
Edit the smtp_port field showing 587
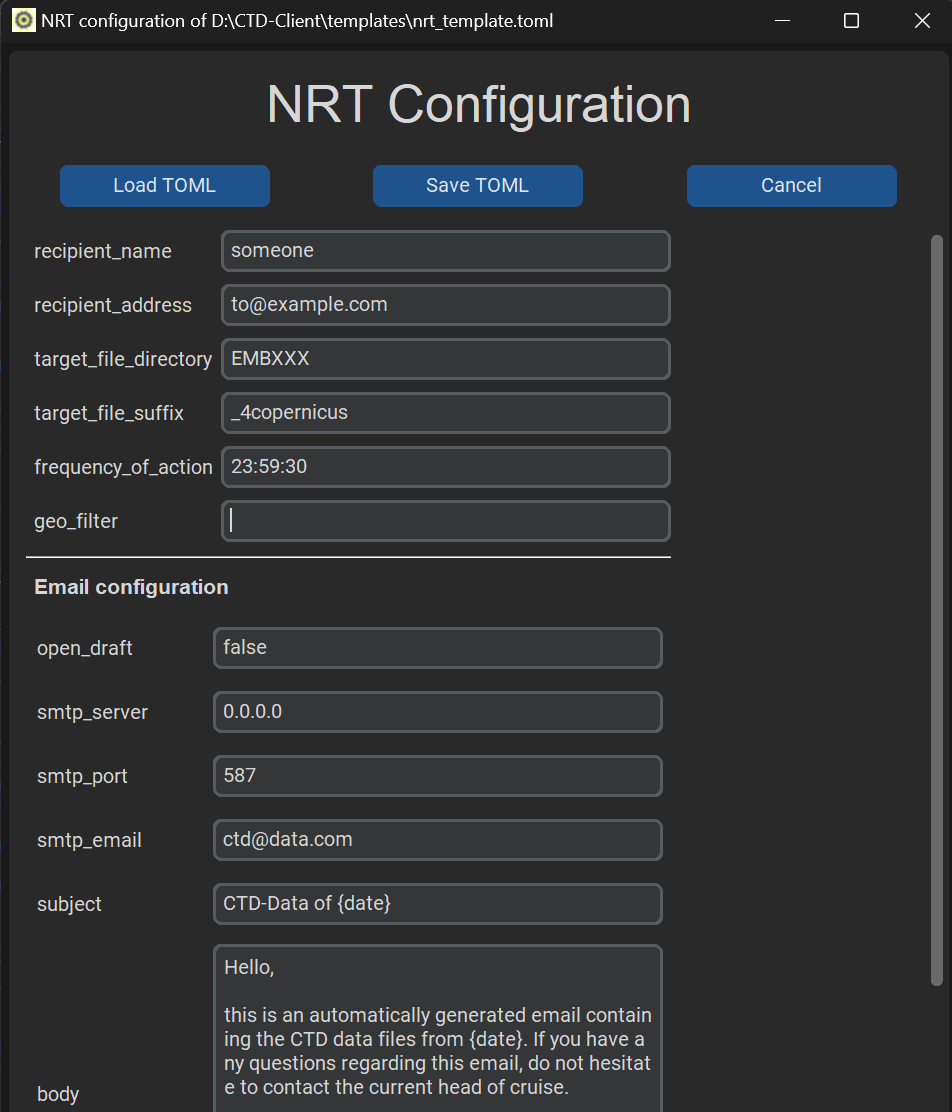(x=437, y=776)
